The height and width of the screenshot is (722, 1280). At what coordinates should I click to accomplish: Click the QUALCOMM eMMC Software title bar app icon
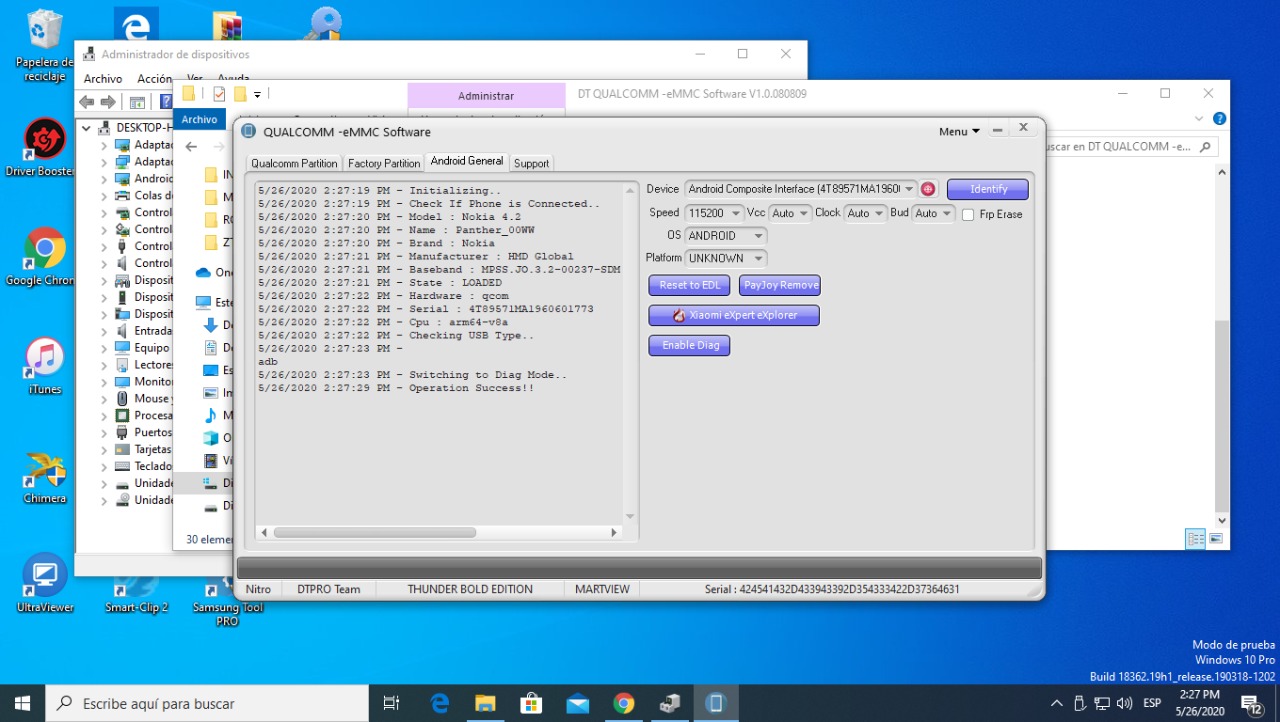[249, 132]
